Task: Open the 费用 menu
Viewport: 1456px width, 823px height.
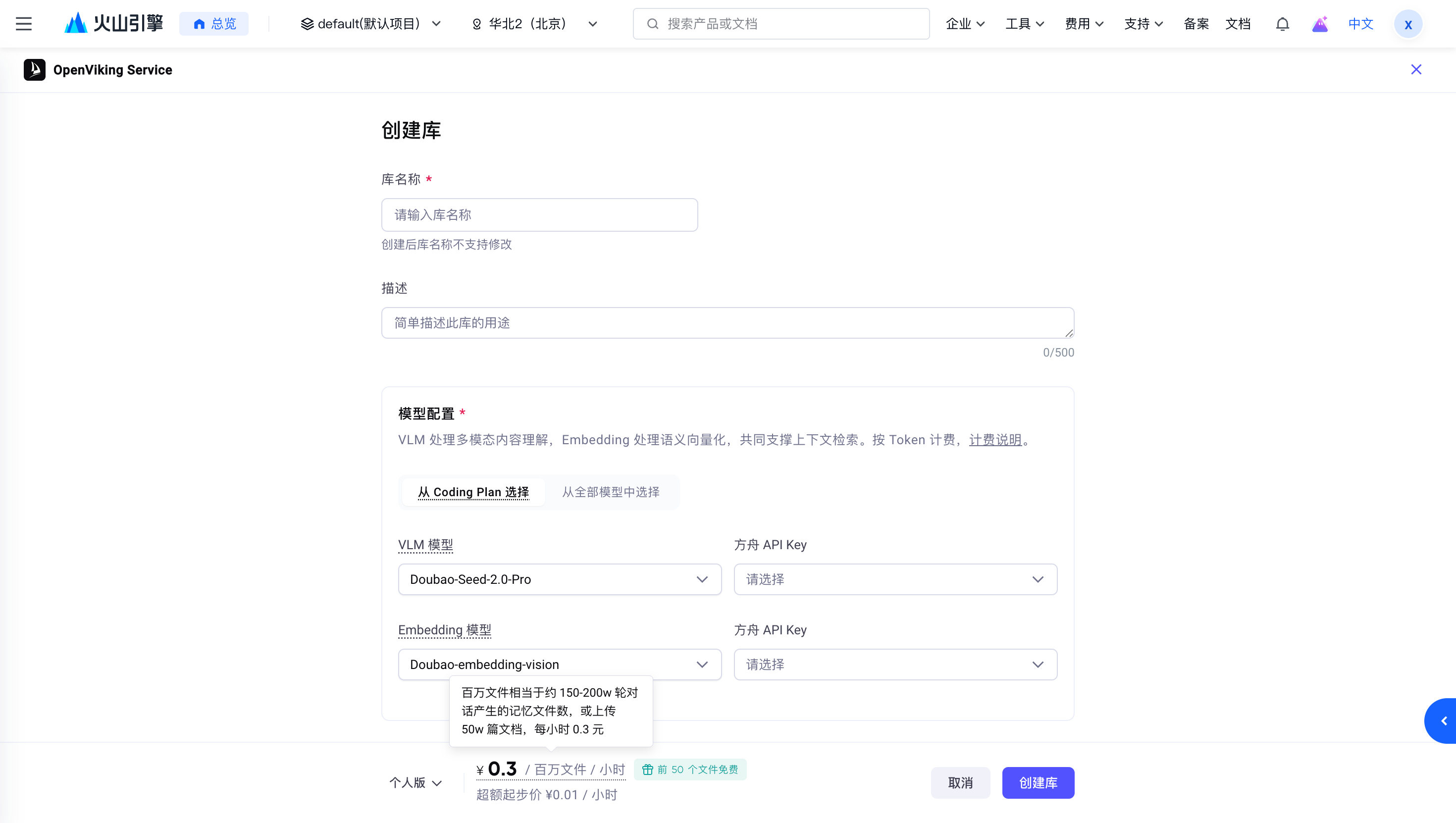Action: [1084, 24]
